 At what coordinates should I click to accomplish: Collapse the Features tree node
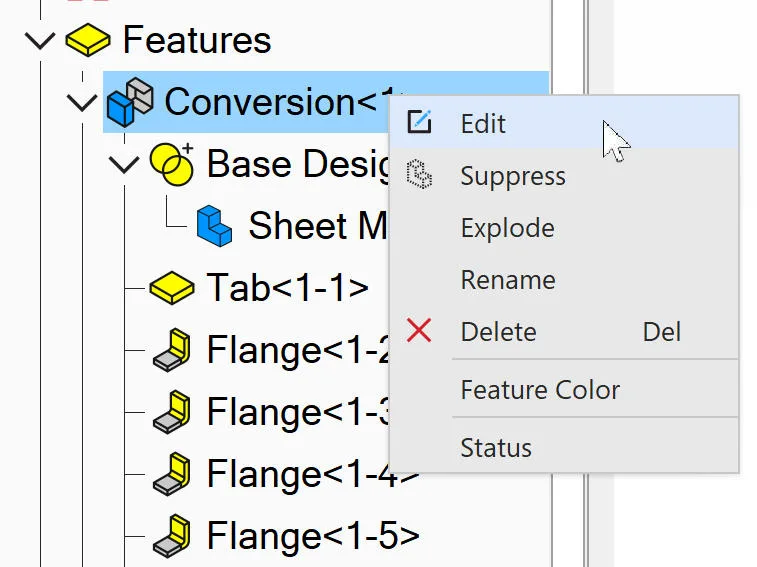click(x=40, y=41)
